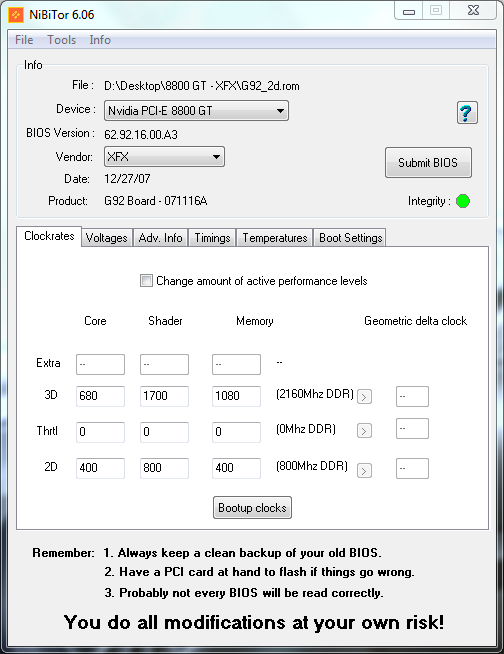Click the BIOS version 62.92.16.00.A3
Screen dimensions: 504x654
point(141,135)
